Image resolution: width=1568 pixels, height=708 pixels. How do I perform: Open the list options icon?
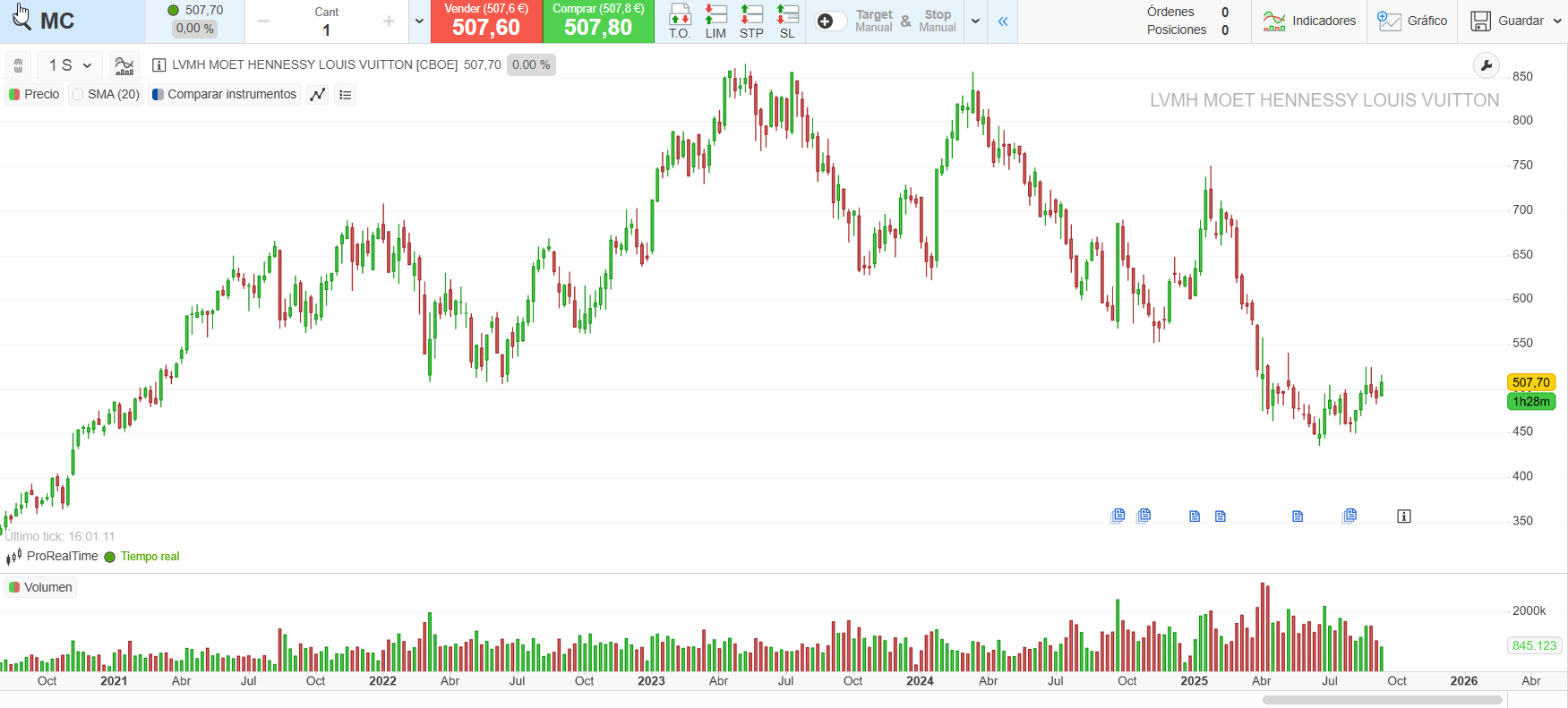click(346, 95)
